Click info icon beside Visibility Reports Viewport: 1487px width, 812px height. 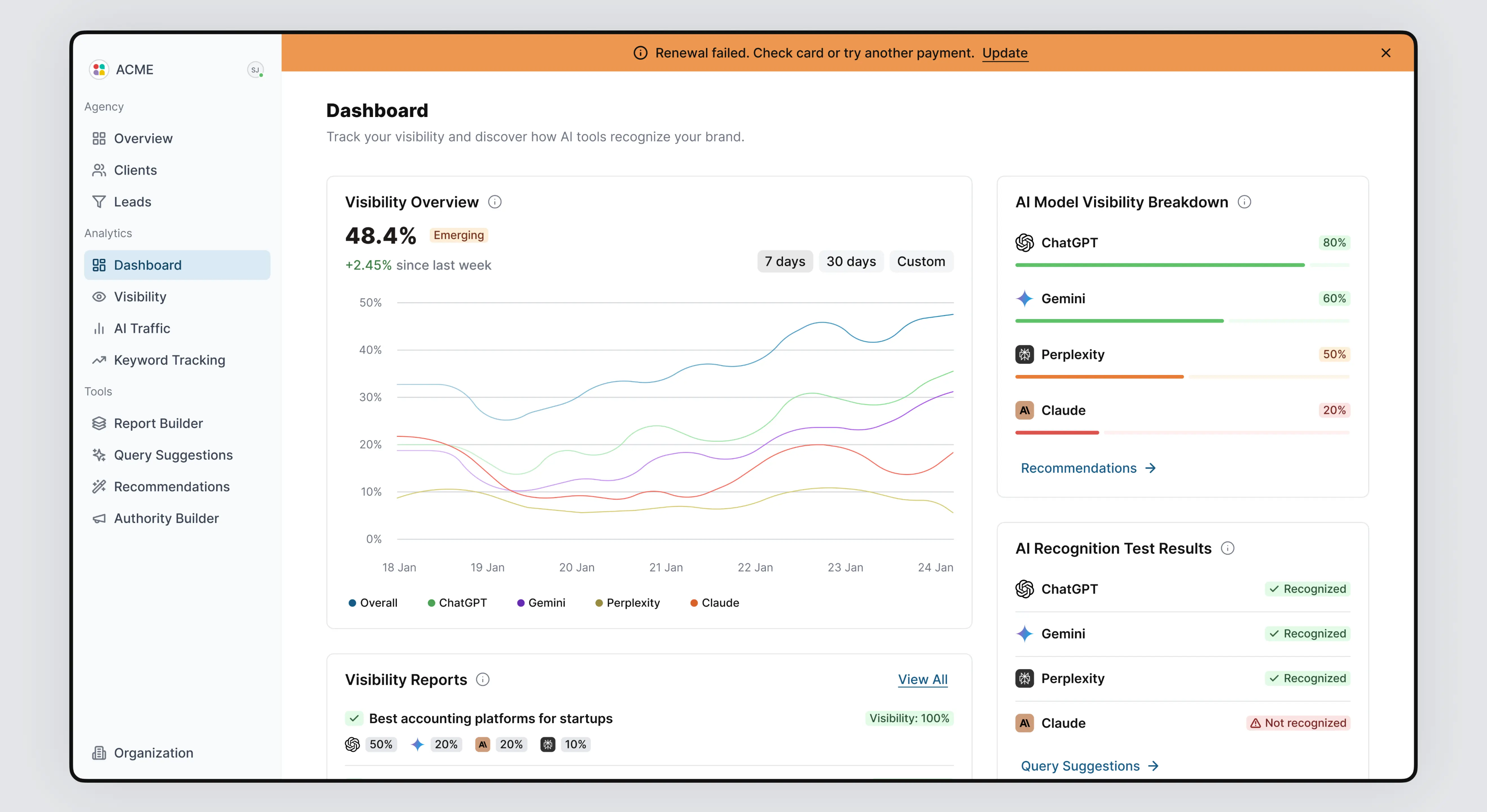tap(483, 679)
